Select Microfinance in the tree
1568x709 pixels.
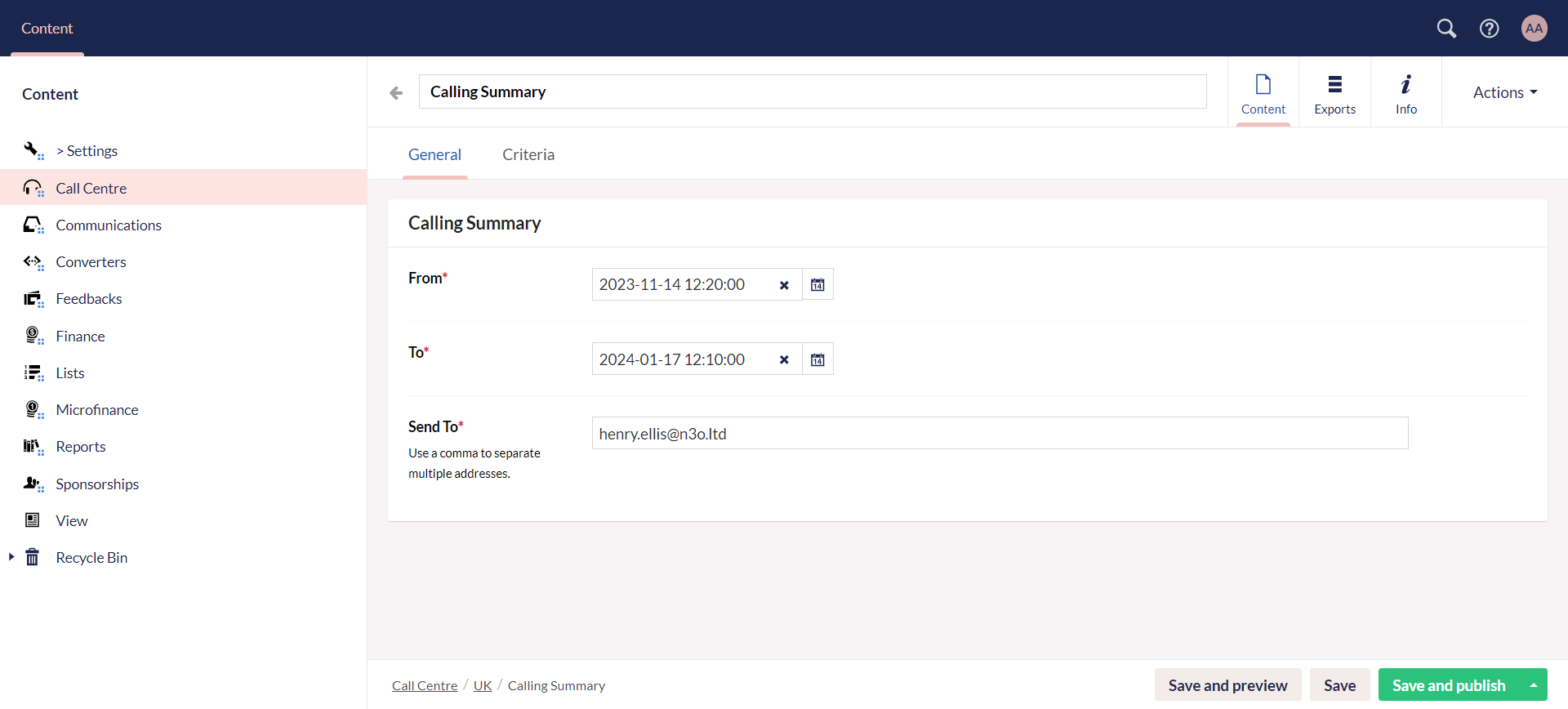point(97,409)
